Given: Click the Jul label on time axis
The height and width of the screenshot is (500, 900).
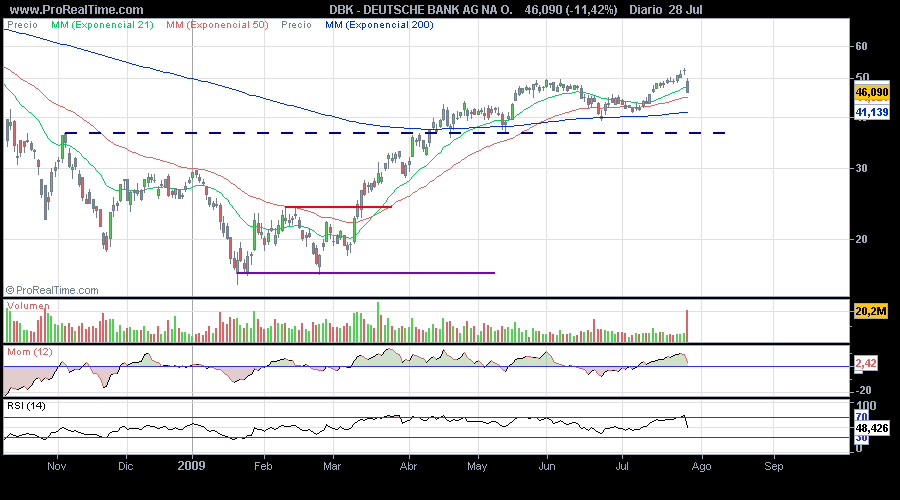Looking at the screenshot, I should coord(622,466).
